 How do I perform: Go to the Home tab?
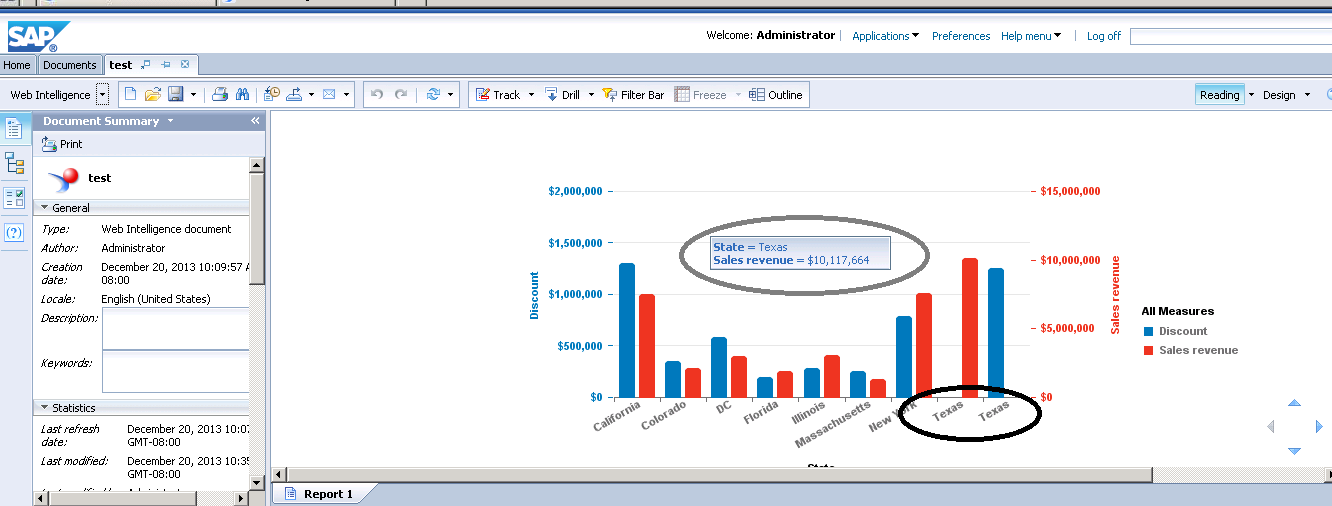(17, 65)
